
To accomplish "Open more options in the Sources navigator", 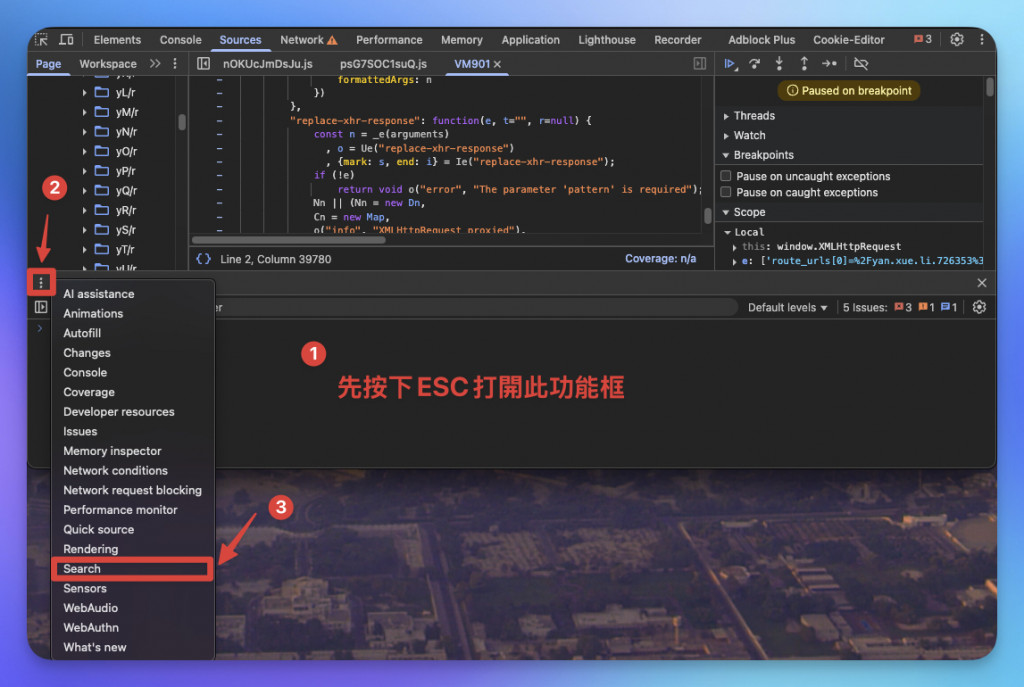I will pos(175,63).
